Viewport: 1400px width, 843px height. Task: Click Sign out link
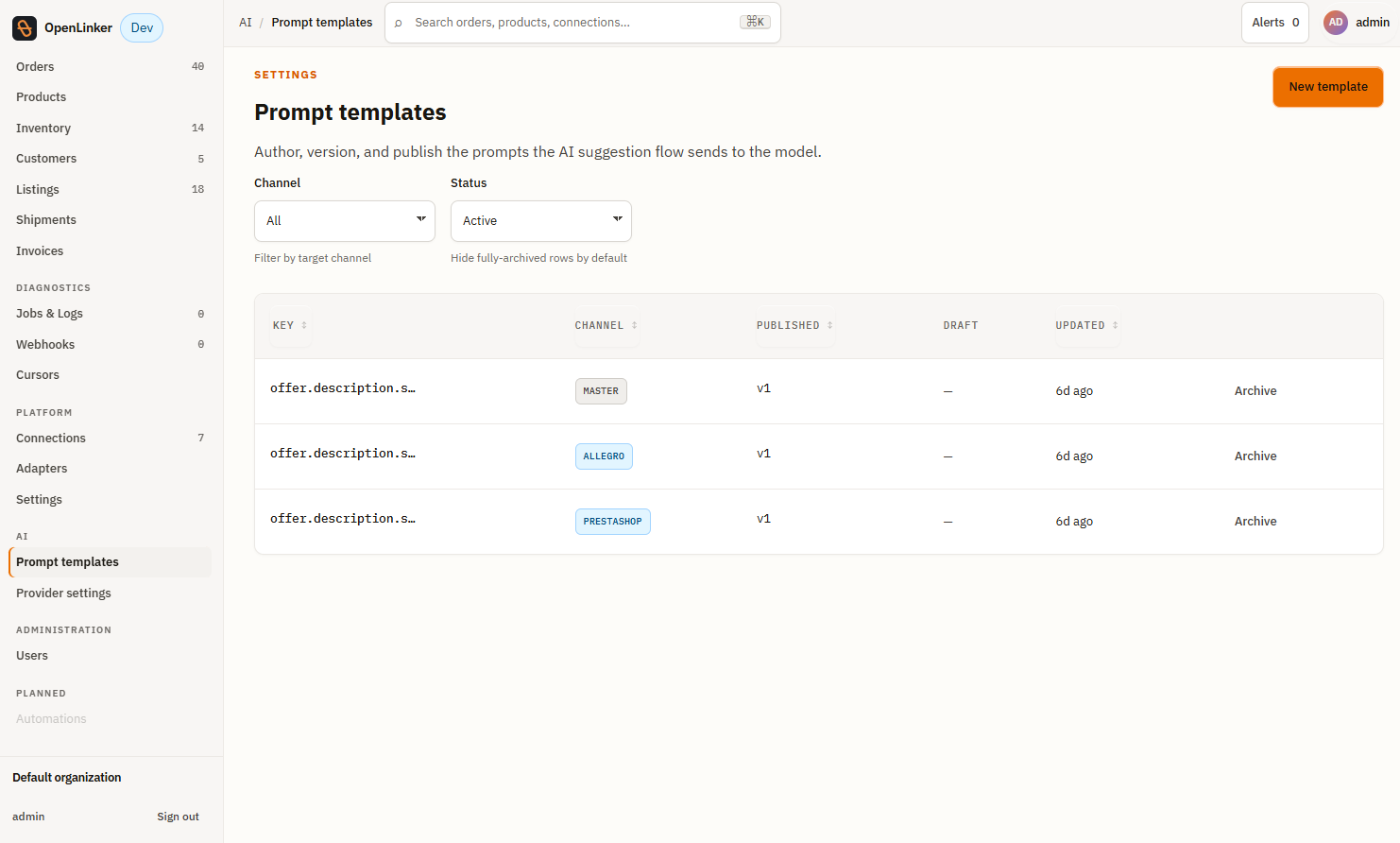178,817
